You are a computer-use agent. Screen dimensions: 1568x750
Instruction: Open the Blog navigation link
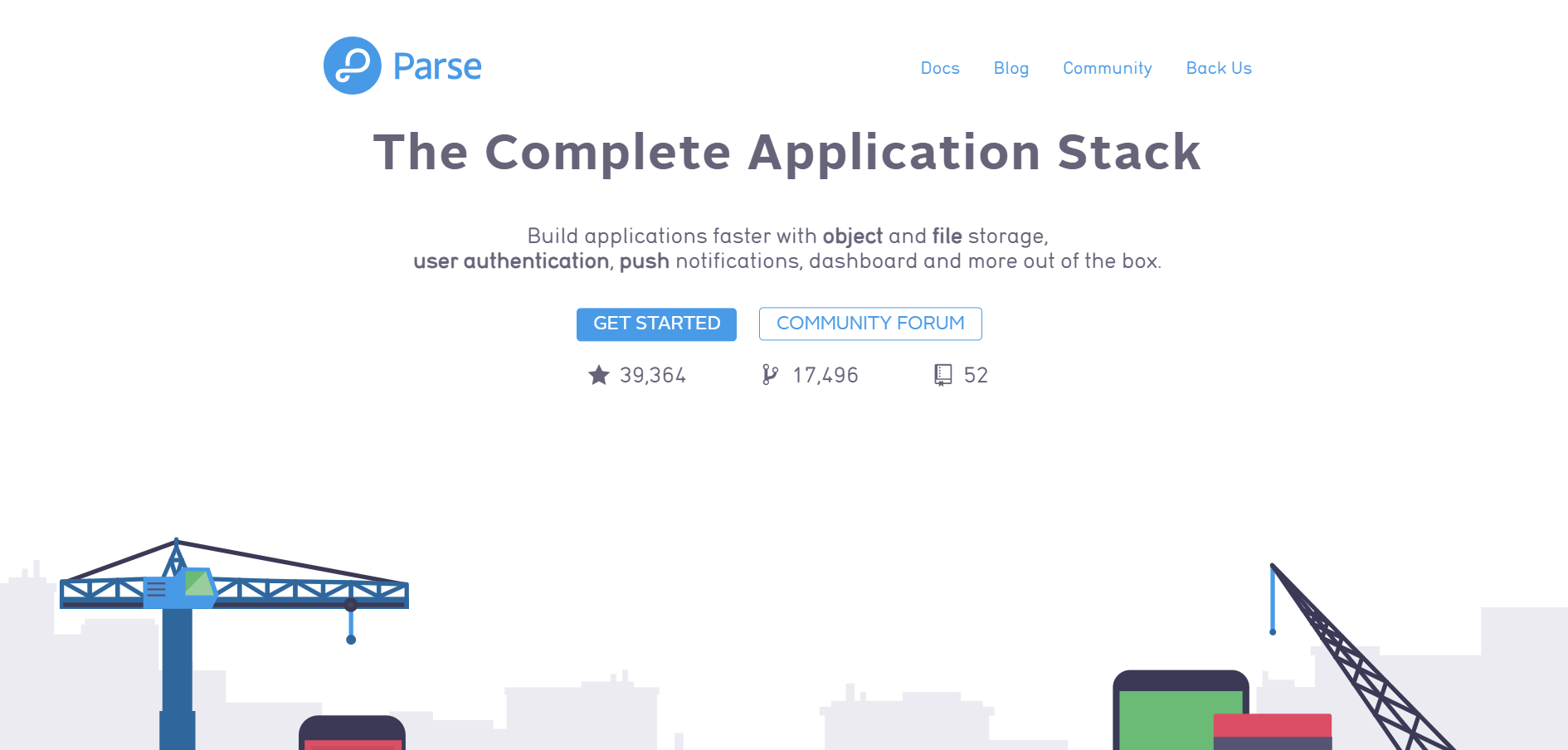click(x=1011, y=69)
